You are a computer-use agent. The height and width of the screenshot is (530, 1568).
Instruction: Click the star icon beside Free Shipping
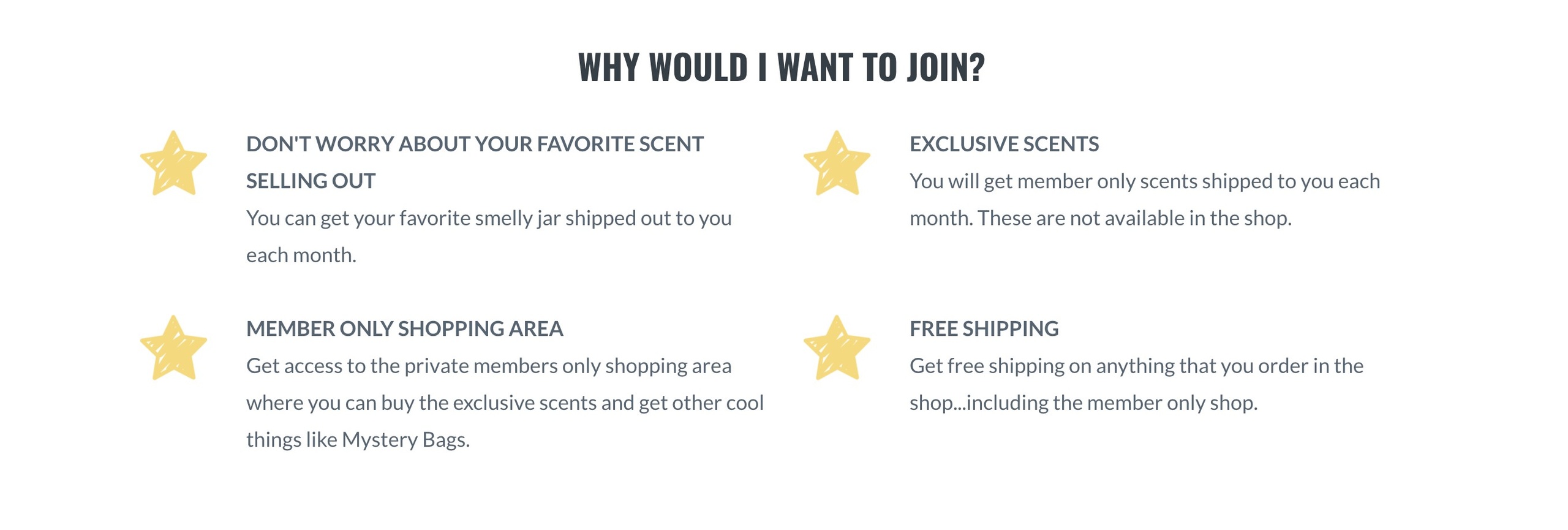click(836, 347)
